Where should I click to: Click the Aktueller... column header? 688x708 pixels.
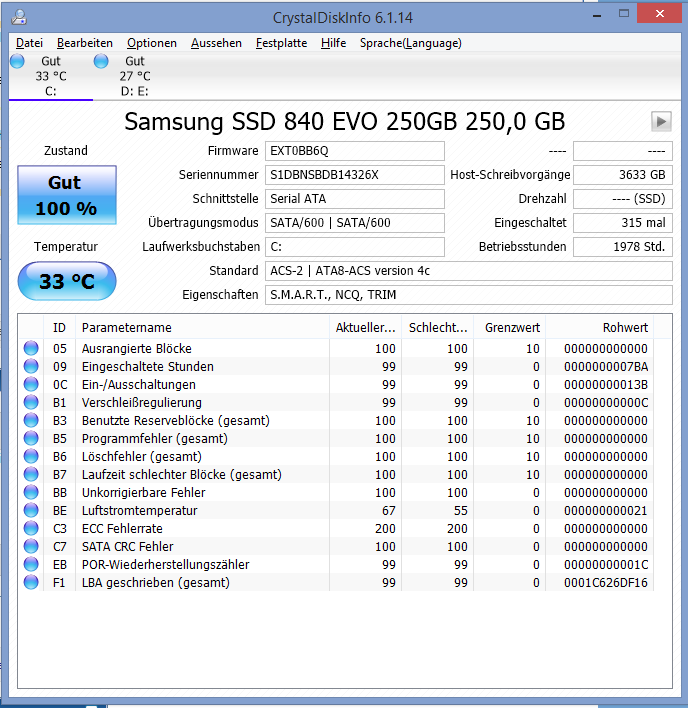tap(365, 327)
